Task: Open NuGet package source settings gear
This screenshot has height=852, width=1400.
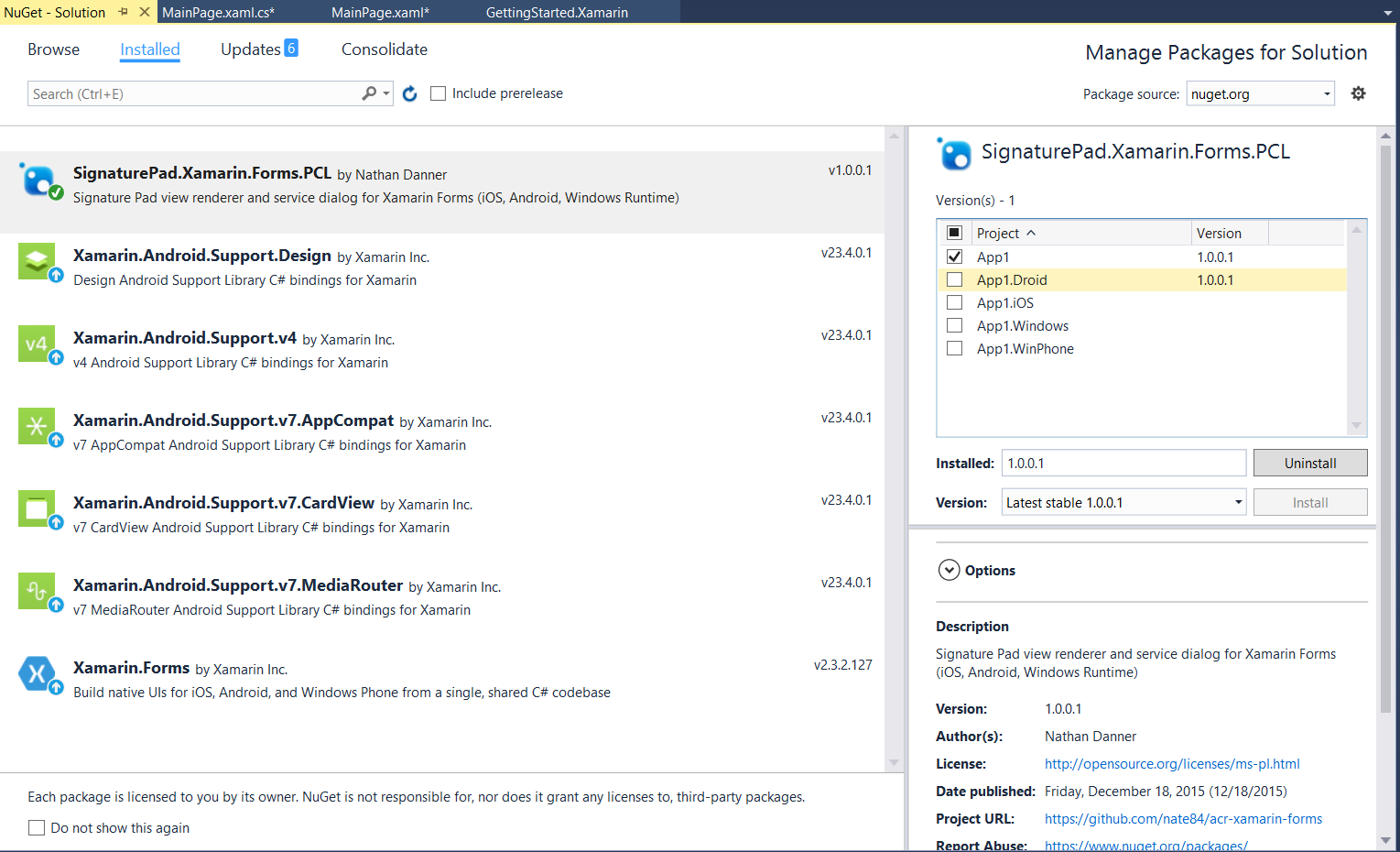Action: [x=1359, y=93]
